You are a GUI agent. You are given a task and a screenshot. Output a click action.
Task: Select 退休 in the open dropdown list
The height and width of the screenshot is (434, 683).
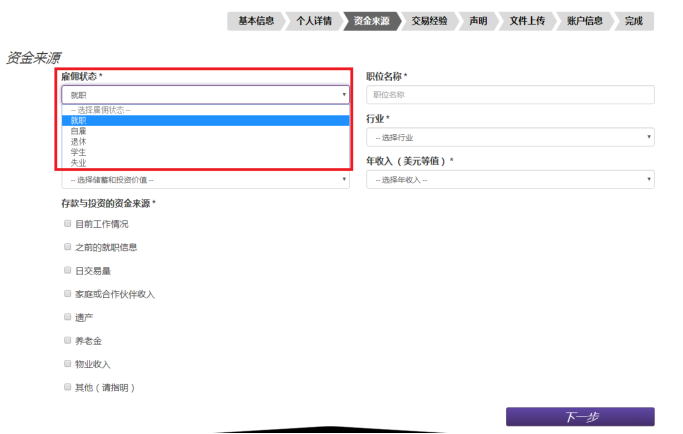click(x=80, y=141)
